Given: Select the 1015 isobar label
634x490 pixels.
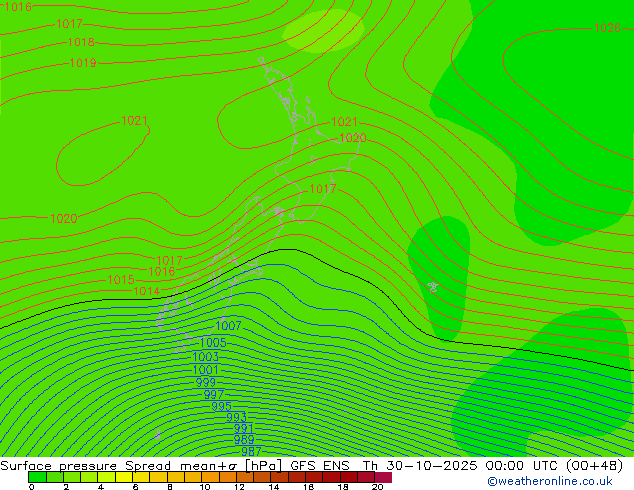Looking at the screenshot, I should point(121,280).
